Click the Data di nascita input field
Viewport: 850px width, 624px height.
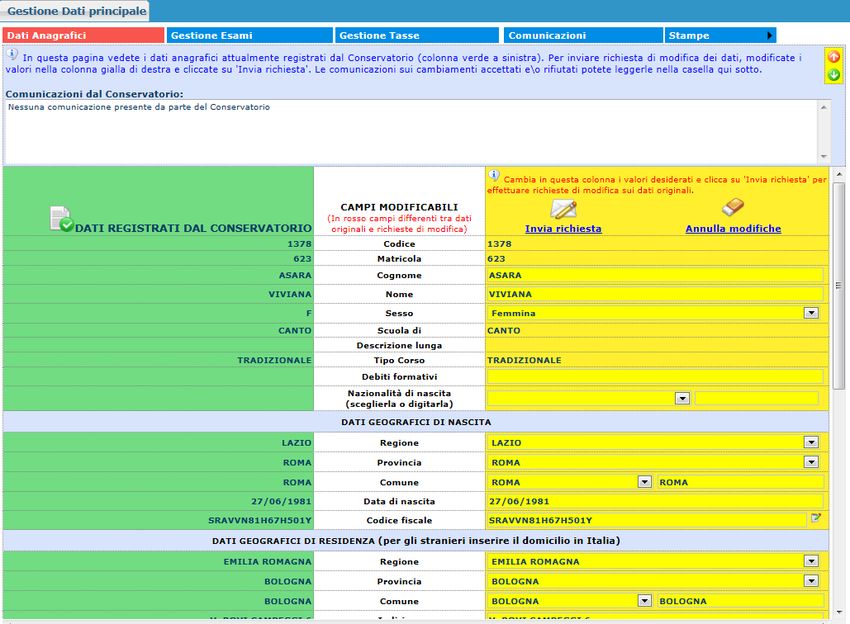click(655, 501)
